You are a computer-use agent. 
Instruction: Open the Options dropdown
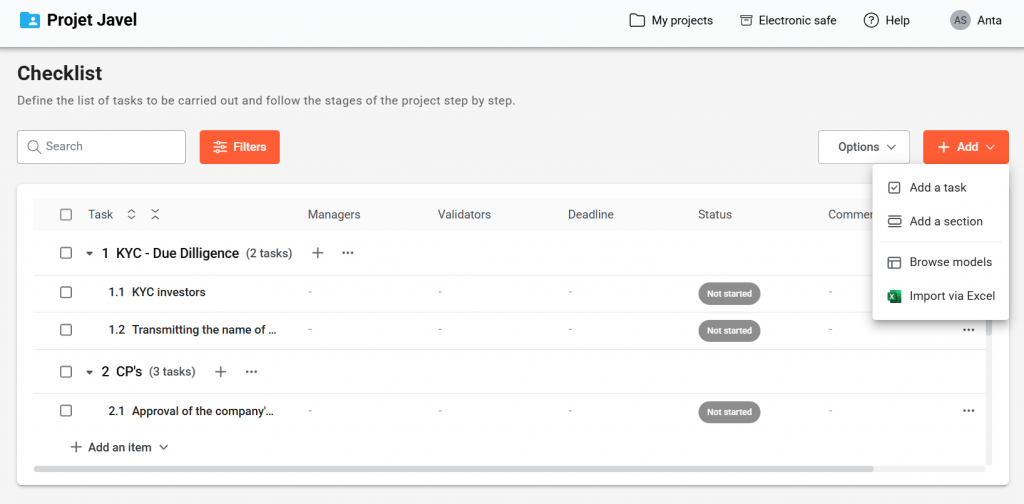coord(864,147)
